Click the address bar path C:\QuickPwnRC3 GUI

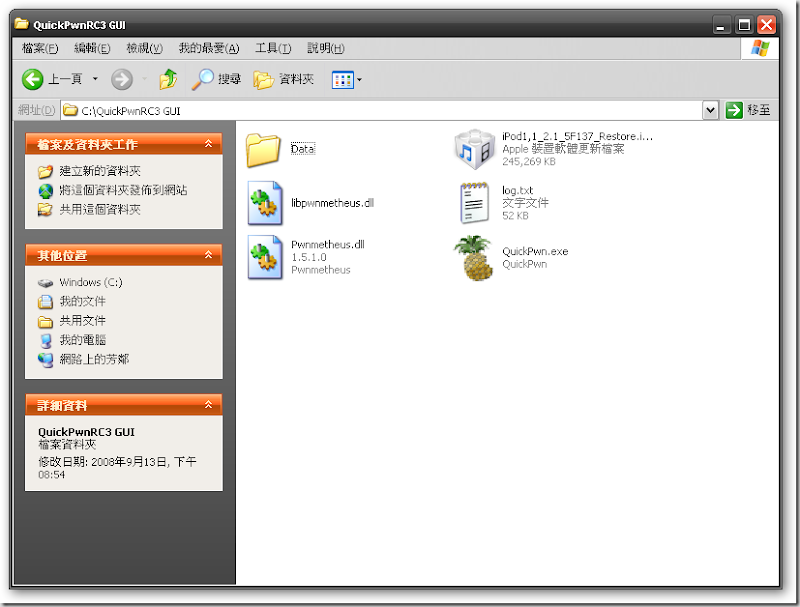point(131,111)
